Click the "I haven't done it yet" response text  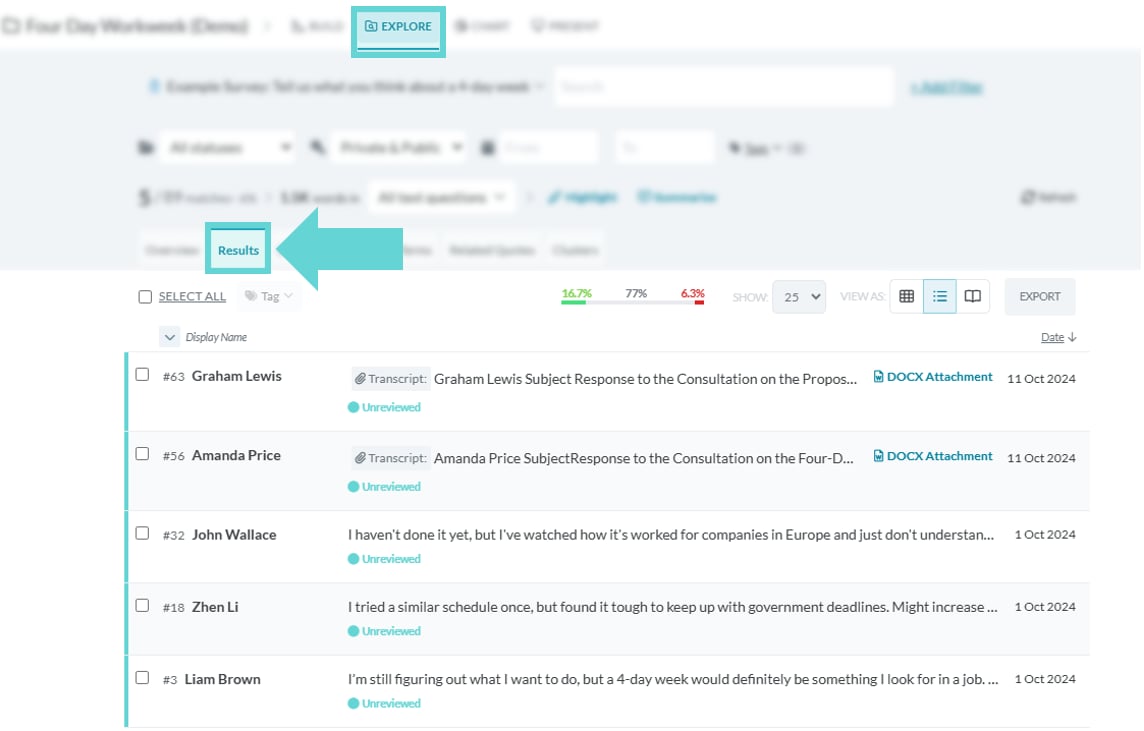[670, 535]
